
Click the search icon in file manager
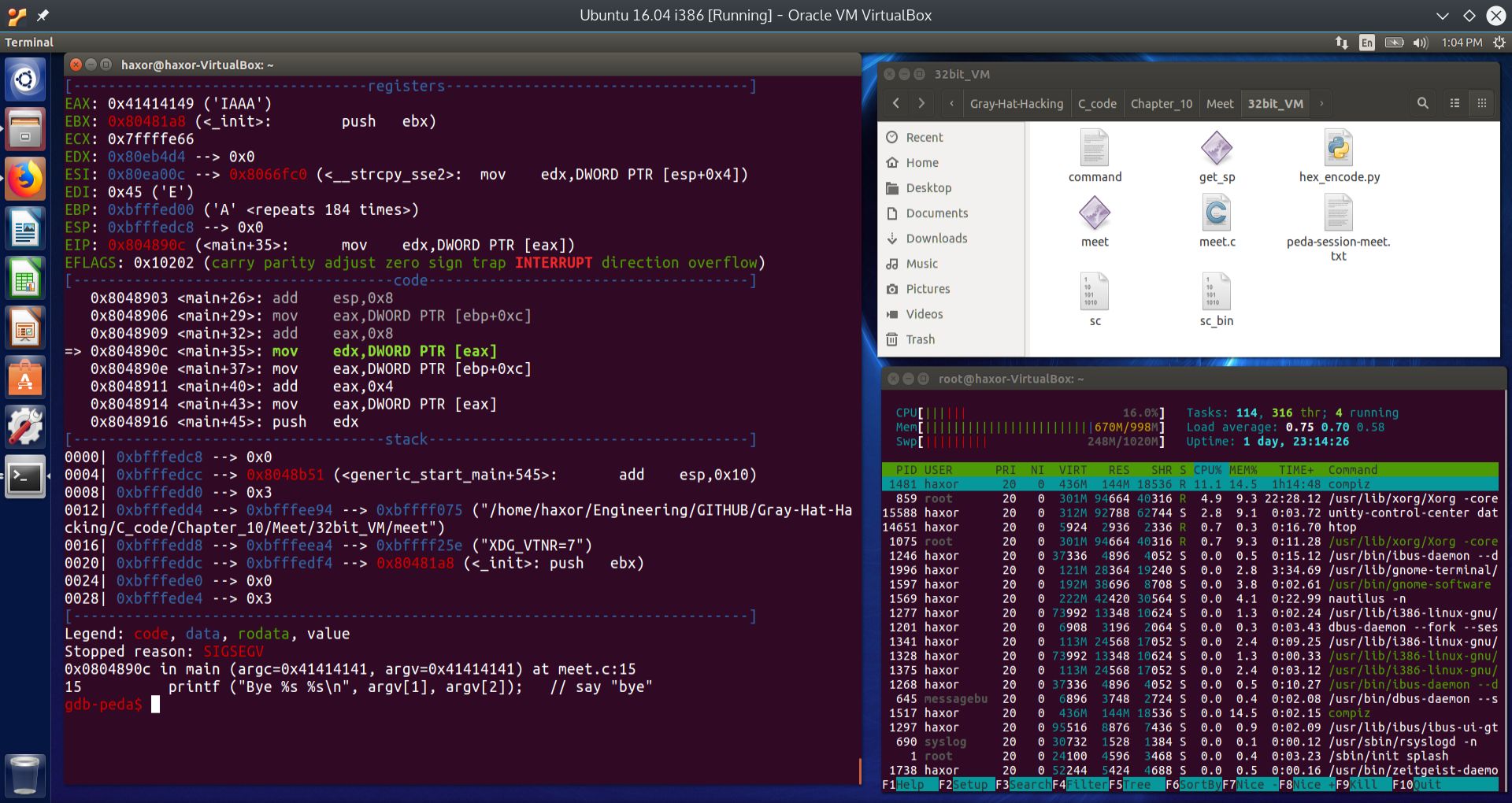1422,103
